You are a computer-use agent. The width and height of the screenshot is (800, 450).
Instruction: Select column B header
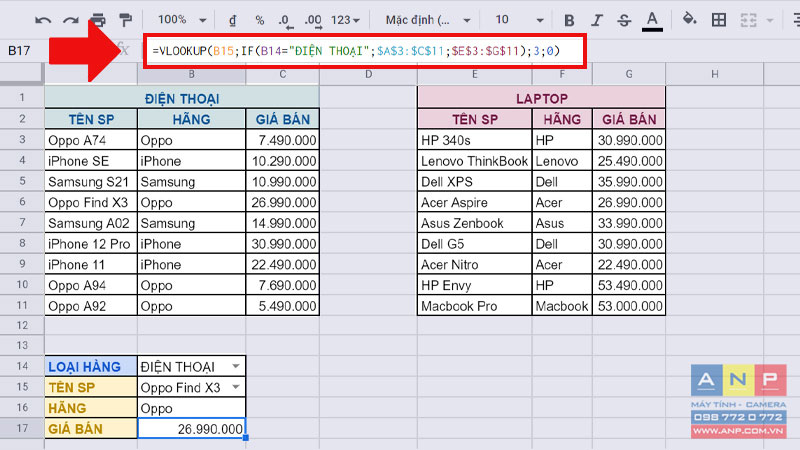coord(191,74)
